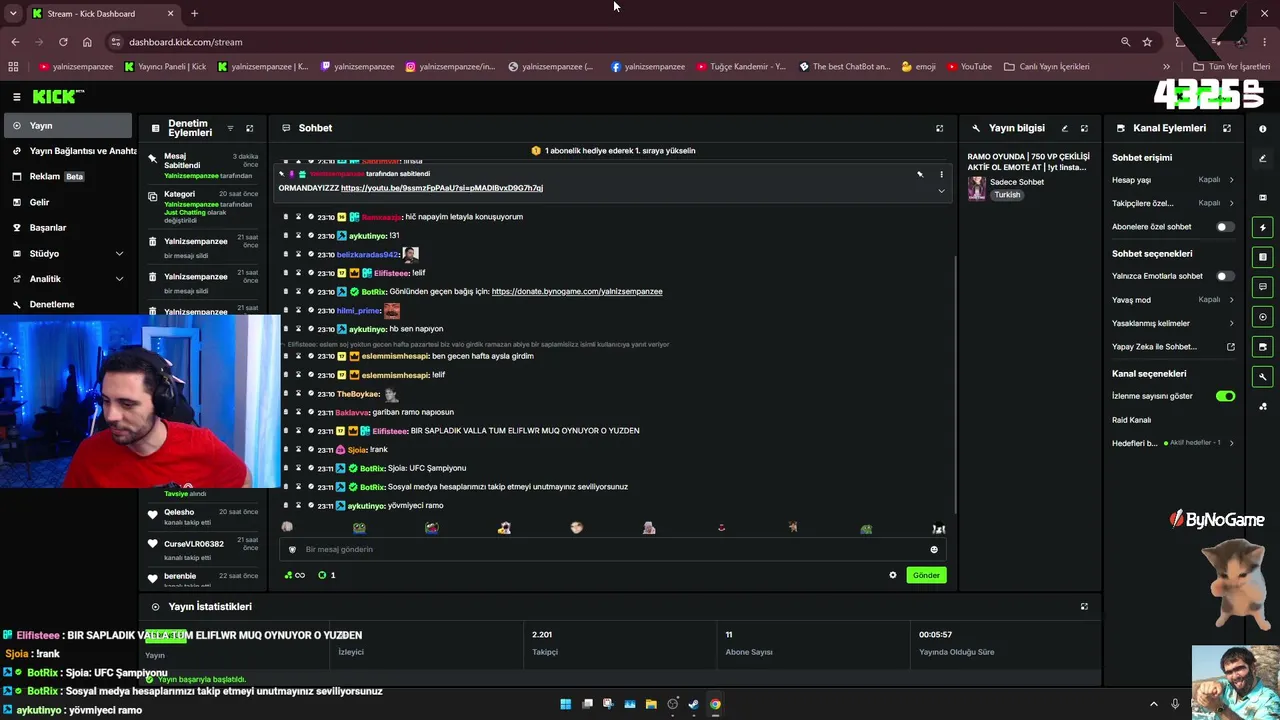Screen dimensions: 1280x720
Task: Show more bookmarks with the overflow chevron
Action: [x=1166, y=67]
